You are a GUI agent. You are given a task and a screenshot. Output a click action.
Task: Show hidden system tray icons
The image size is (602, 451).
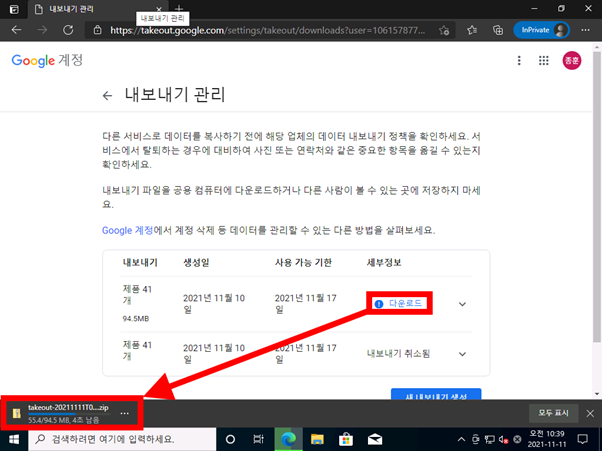pos(461,439)
